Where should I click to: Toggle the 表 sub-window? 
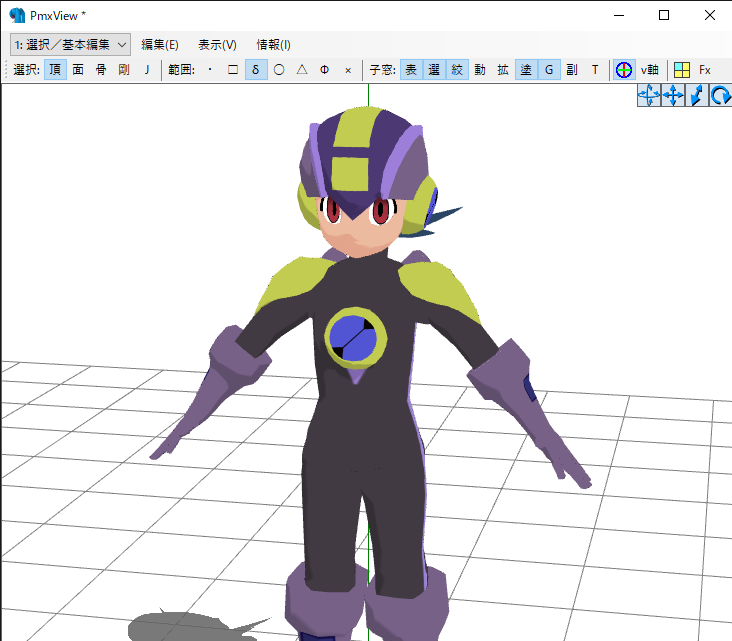pyautogui.click(x=411, y=70)
